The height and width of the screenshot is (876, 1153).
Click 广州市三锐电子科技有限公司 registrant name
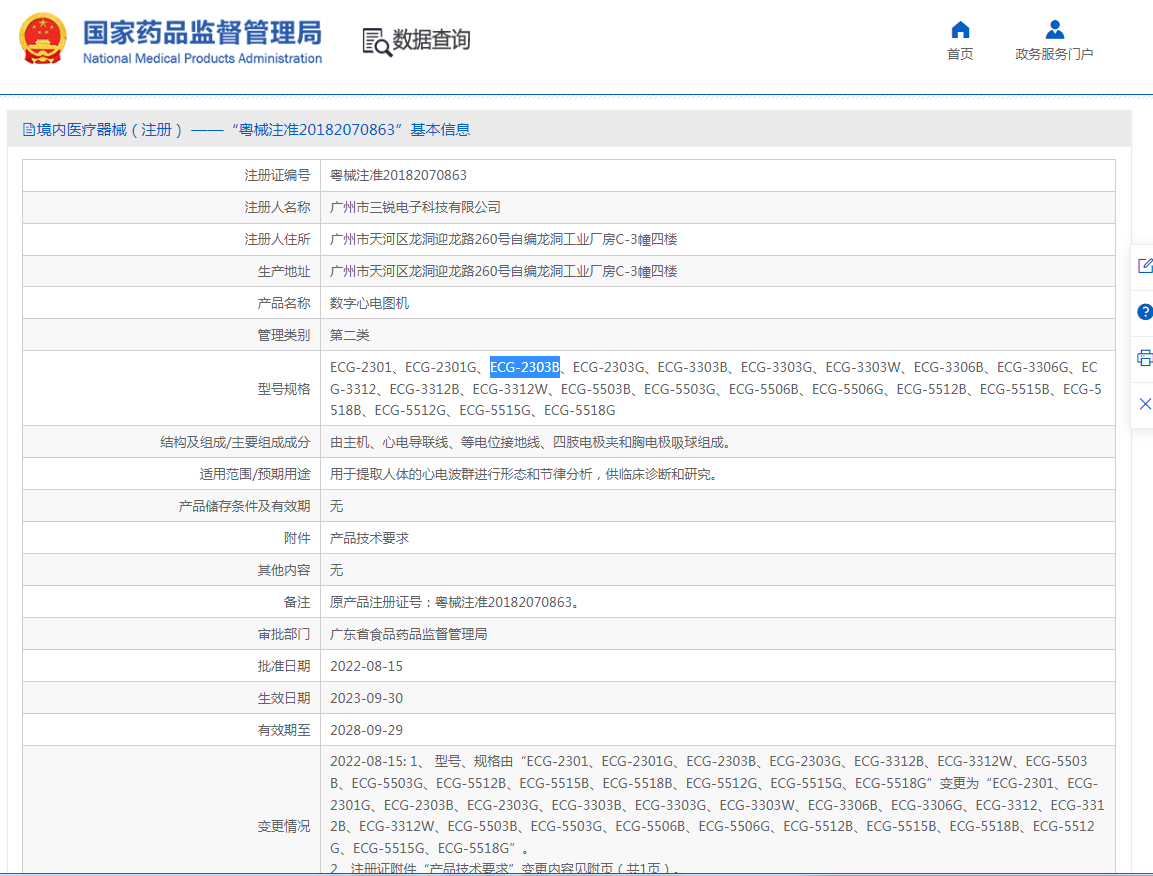tap(415, 207)
